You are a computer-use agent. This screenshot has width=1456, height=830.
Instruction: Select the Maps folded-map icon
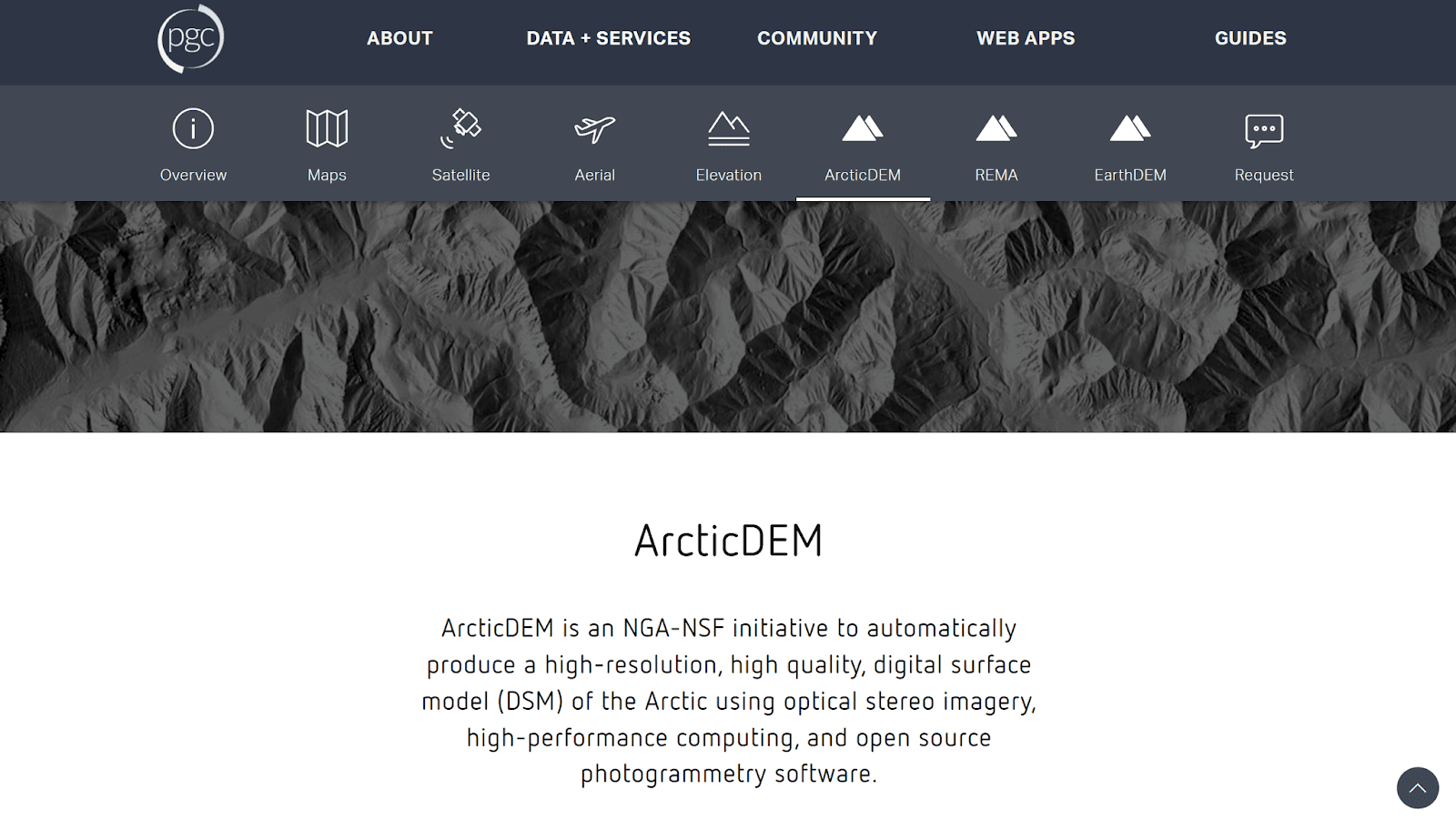point(327,128)
